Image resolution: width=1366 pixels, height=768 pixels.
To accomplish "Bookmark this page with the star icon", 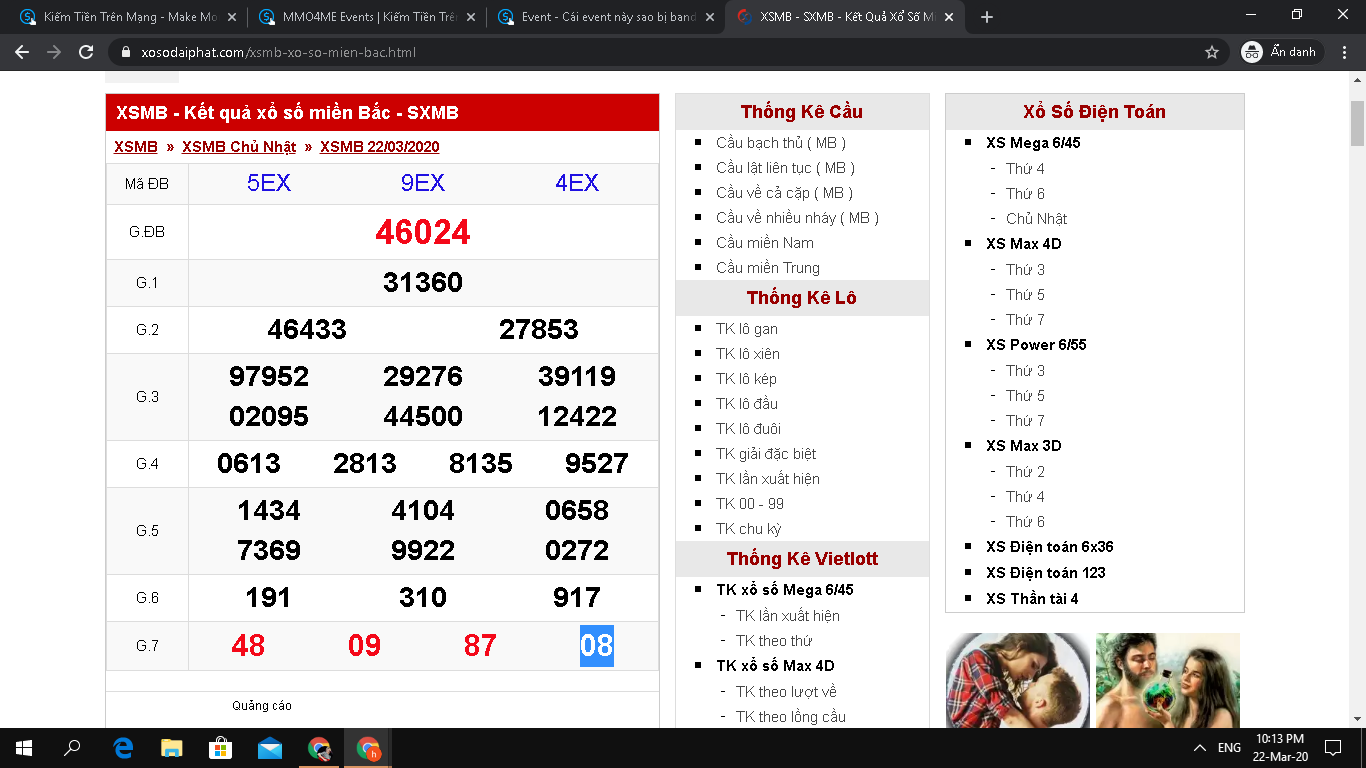I will coord(1212,52).
